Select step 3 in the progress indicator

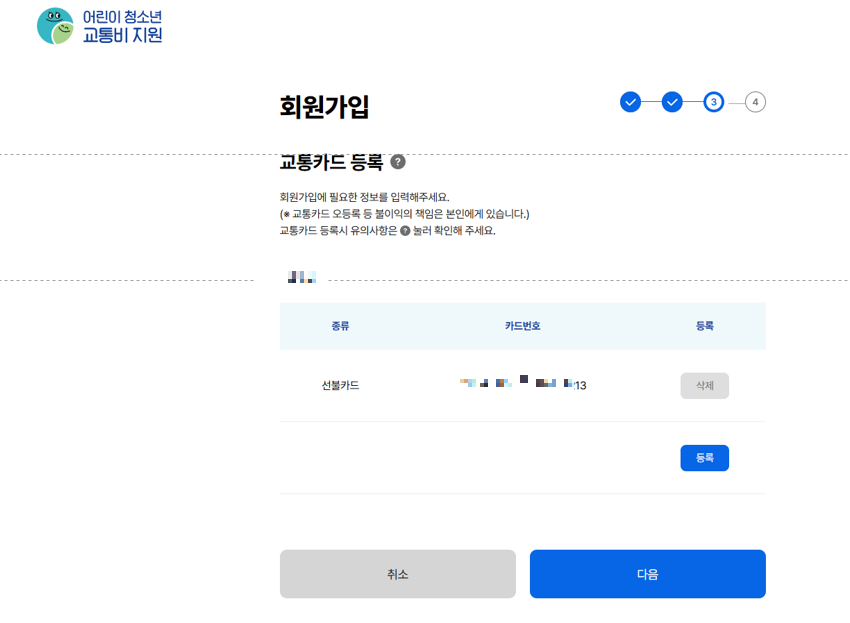point(712,102)
